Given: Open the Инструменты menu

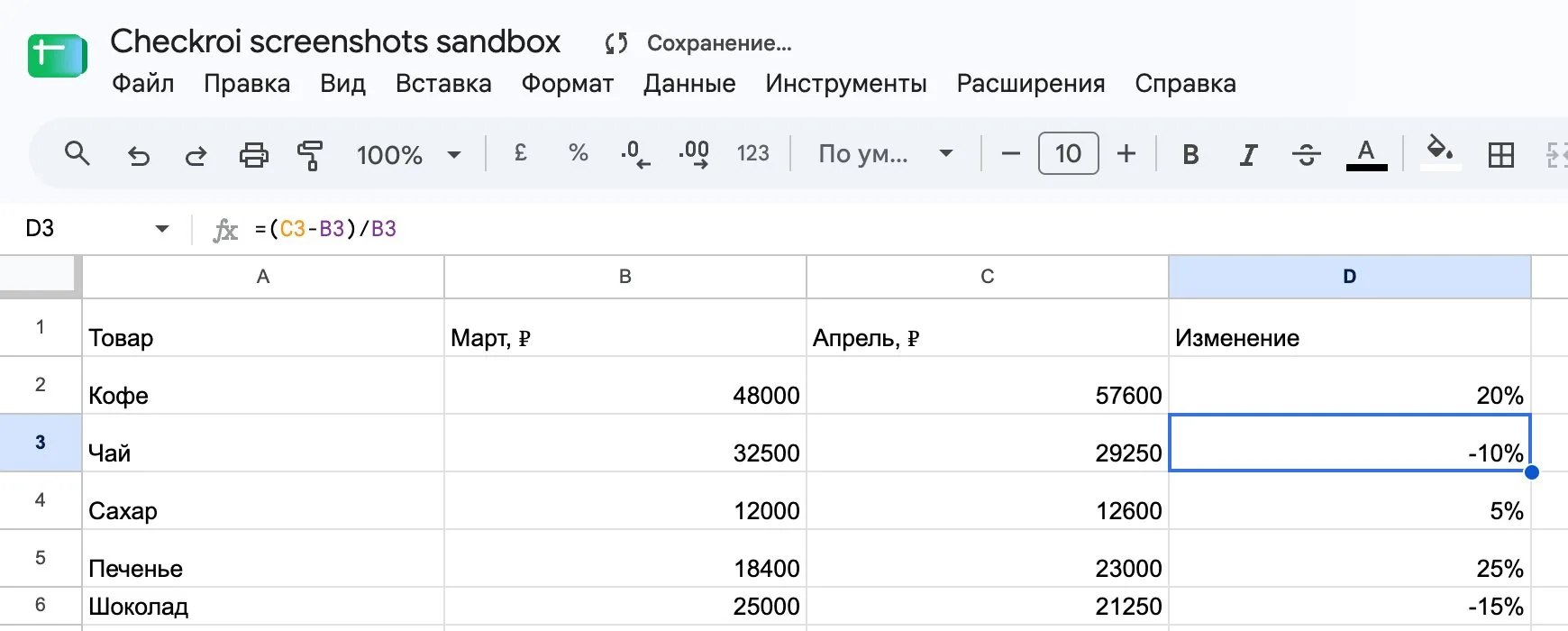Looking at the screenshot, I should pyautogui.click(x=846, y=84).
